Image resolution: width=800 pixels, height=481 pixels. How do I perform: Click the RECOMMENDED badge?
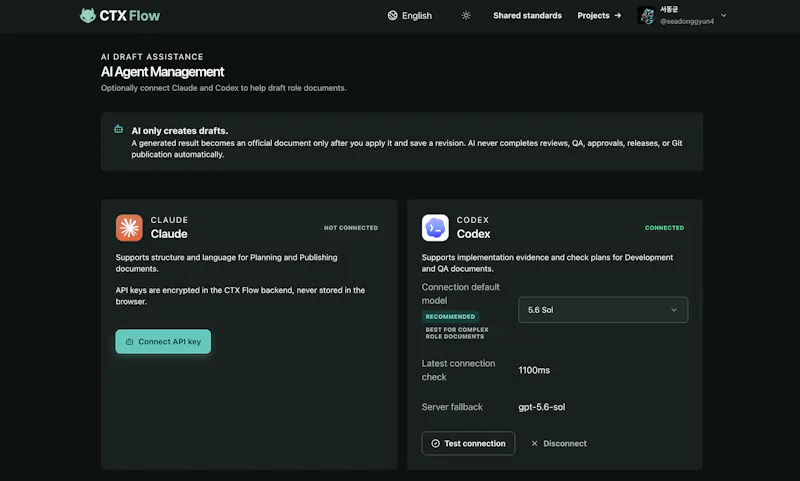(x=450, y=316)
